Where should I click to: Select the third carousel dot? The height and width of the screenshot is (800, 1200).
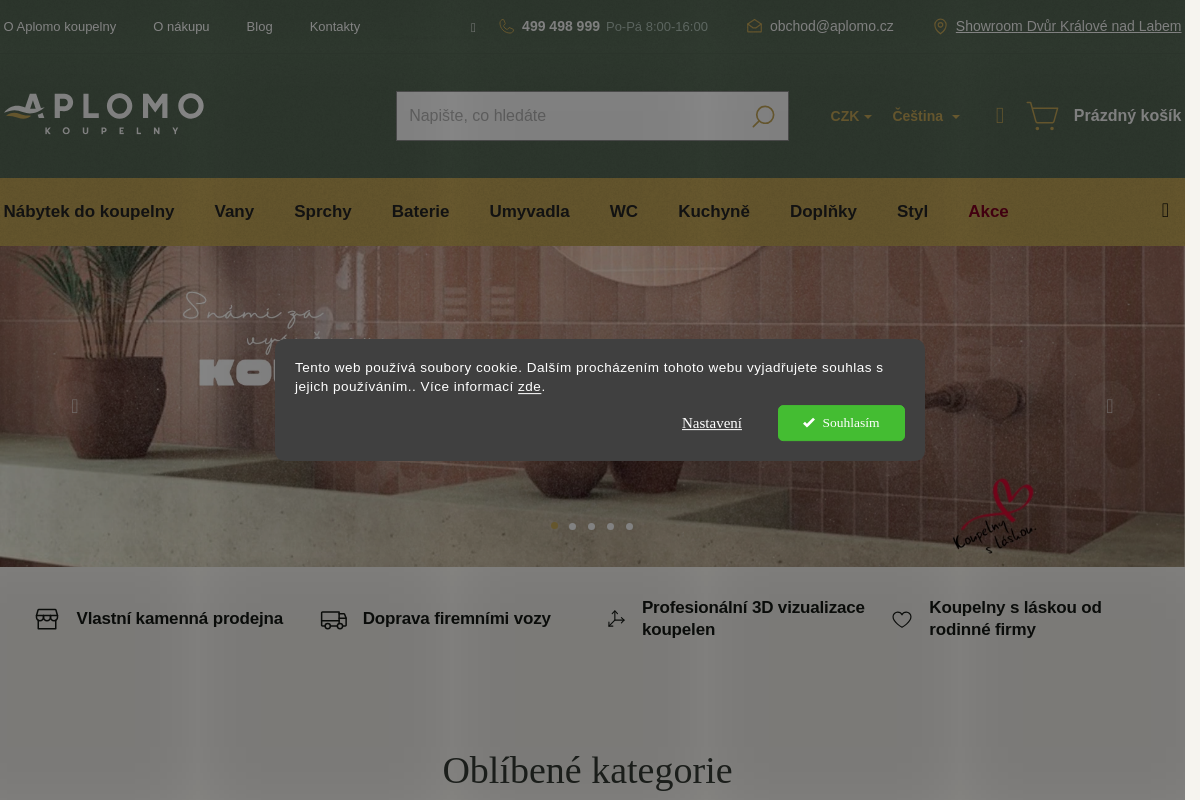pos(592,526)
